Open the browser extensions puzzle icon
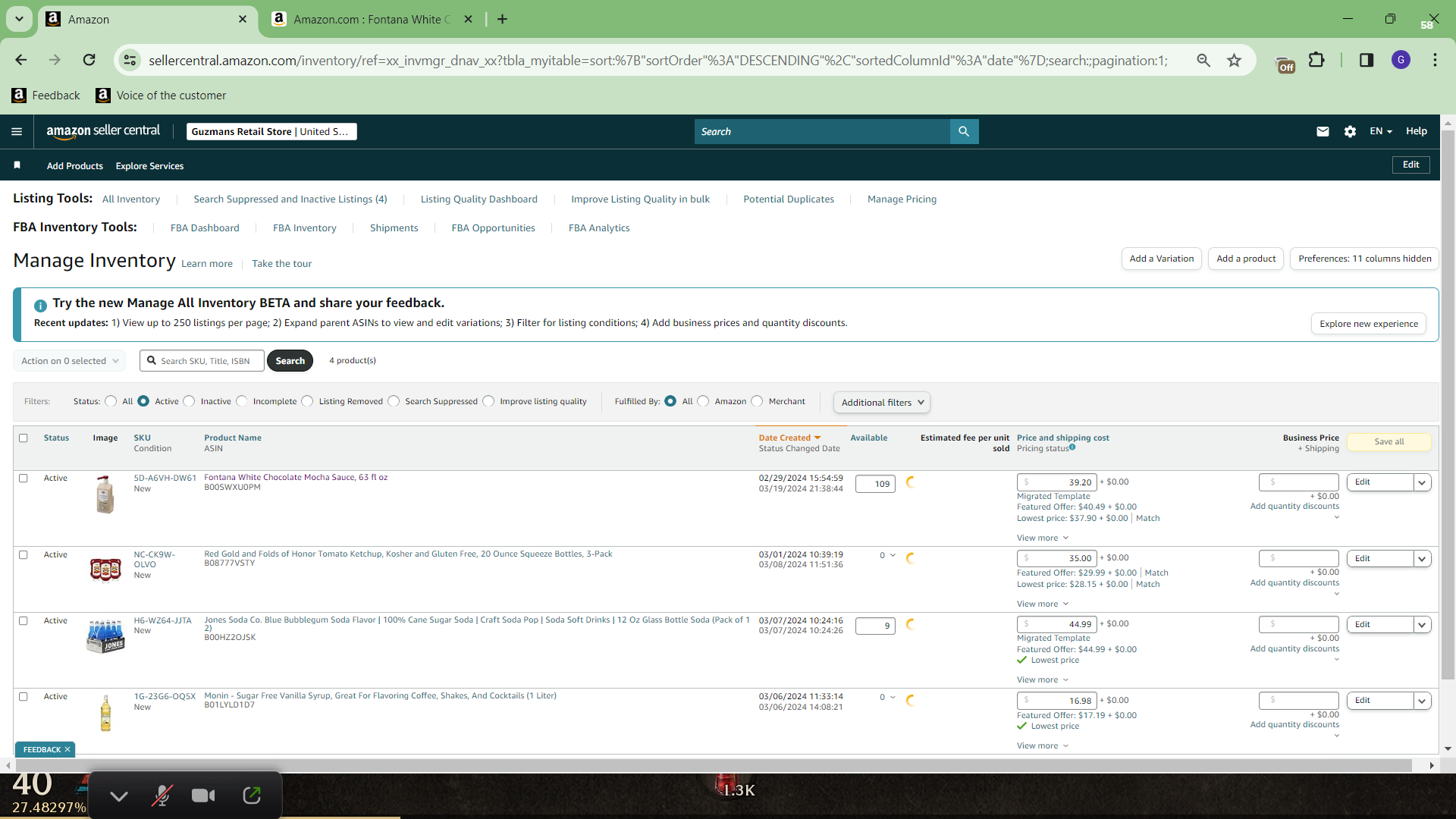The width and height of the screenshot is (1456, 819). [1317, 60]
